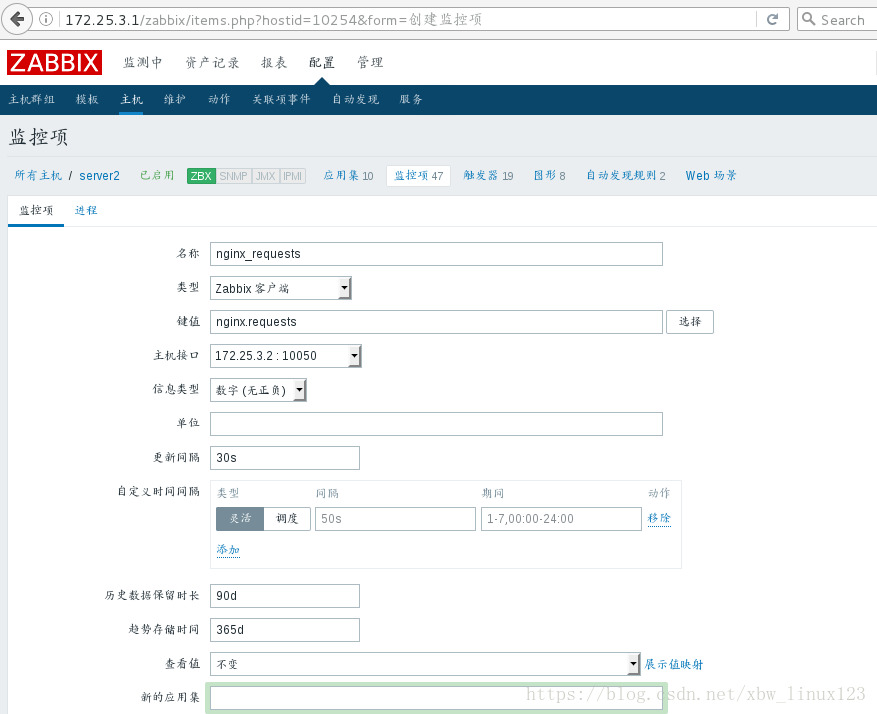
Task: Go to 主机 submenu
Action: point(131,100)
